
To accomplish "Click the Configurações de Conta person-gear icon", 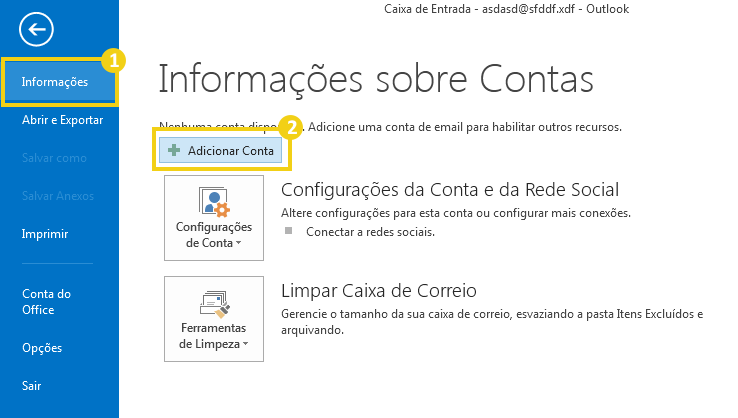I will tap(214, 201).
